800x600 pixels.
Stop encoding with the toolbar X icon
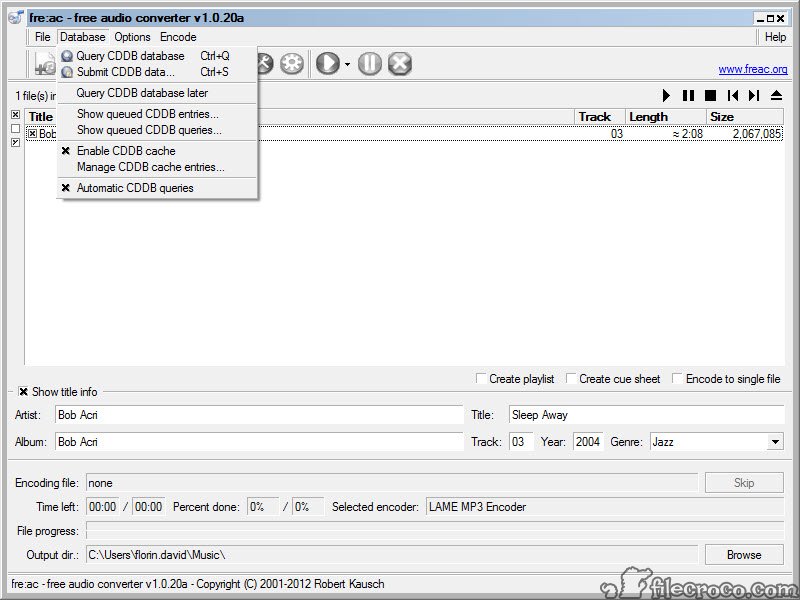pos(400,64)
